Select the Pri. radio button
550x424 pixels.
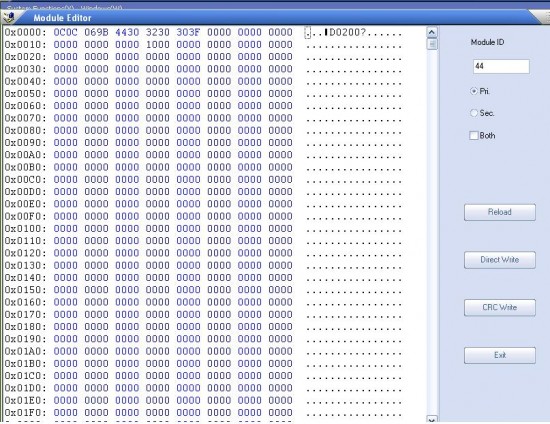point(474,91)
